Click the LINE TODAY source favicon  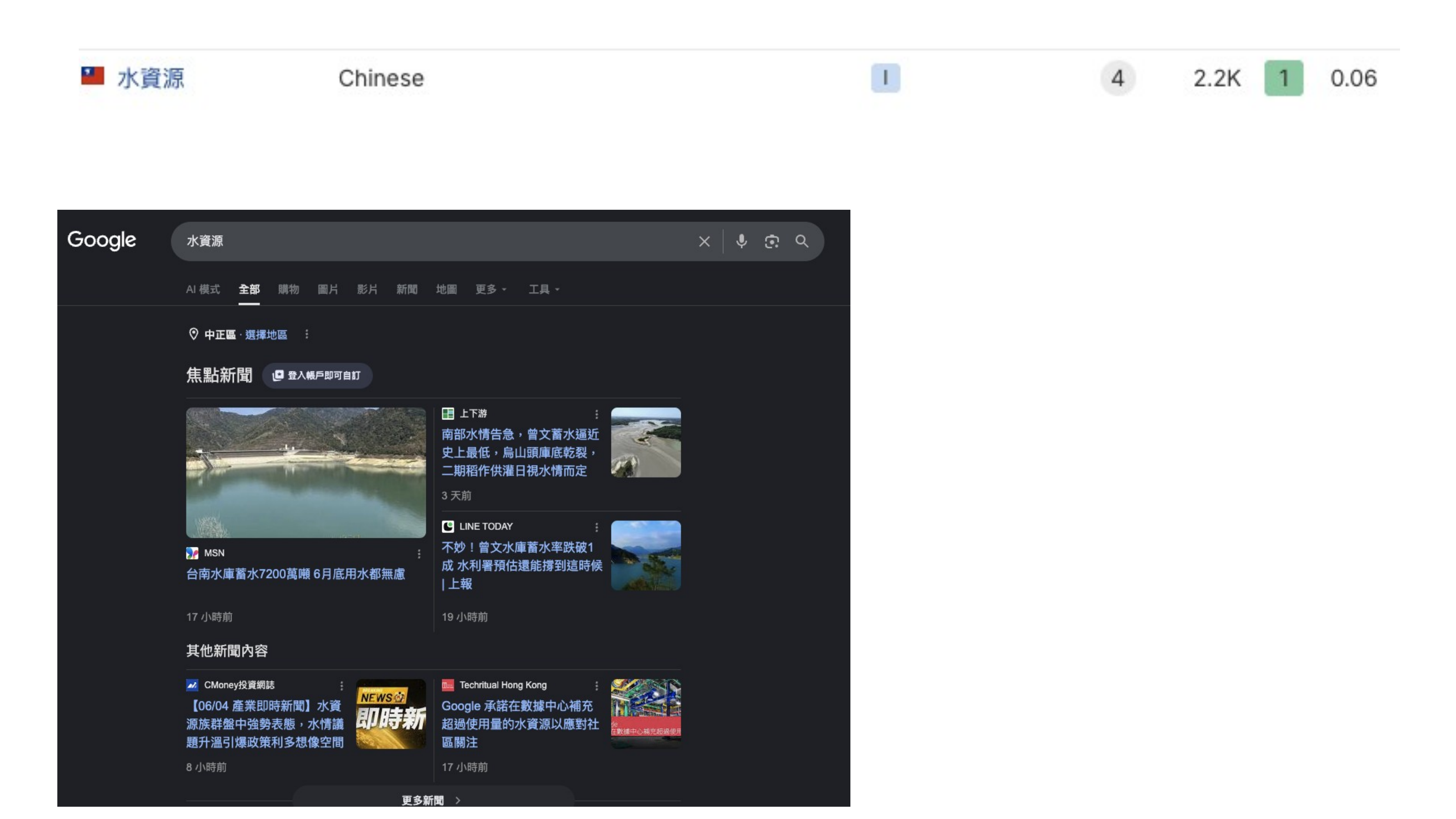pos(448,527)
